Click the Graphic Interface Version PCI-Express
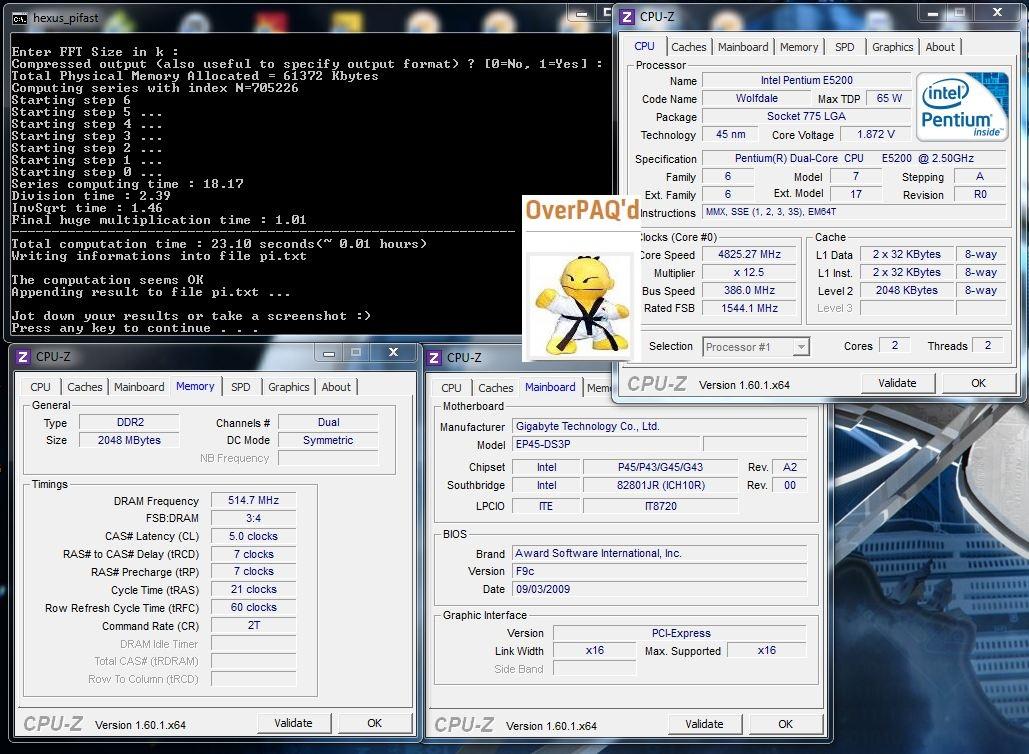Screen dimensions: 1029x754 (x=681, y=633)
